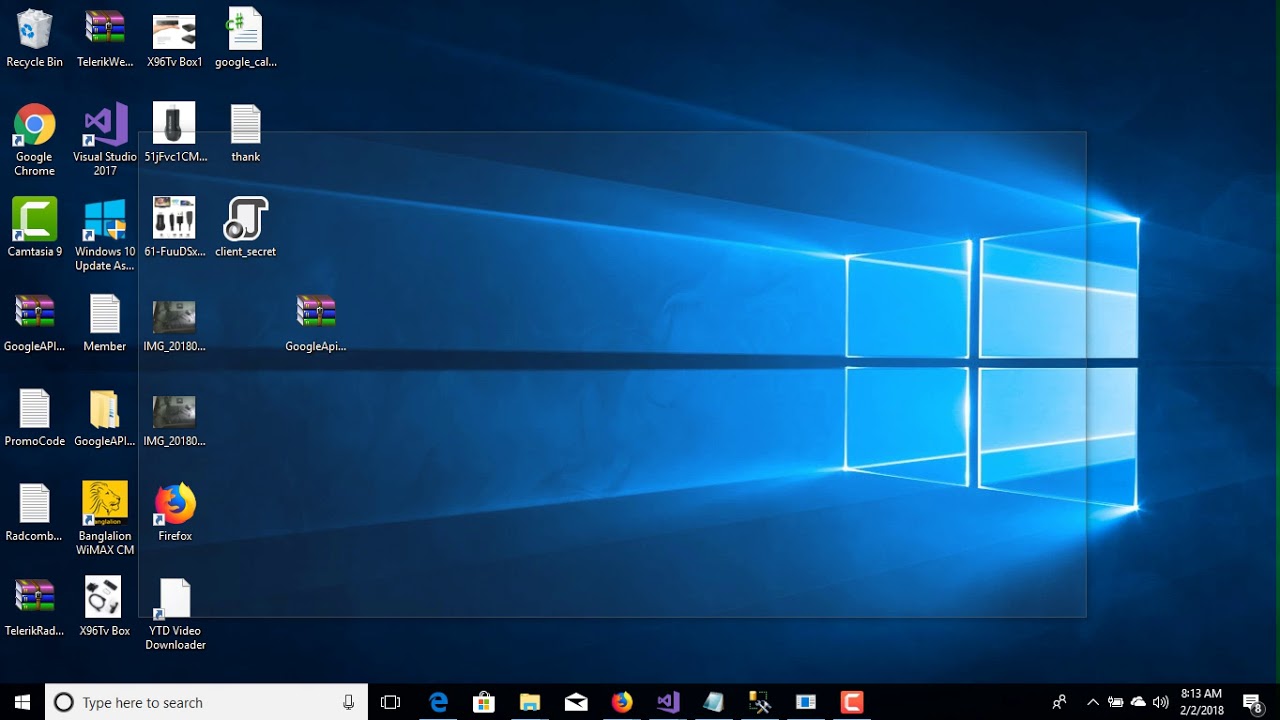Open the notepad-style app in the taskbar
Viewport: 1280px width, 720px height.
click(x=714, y=702)
